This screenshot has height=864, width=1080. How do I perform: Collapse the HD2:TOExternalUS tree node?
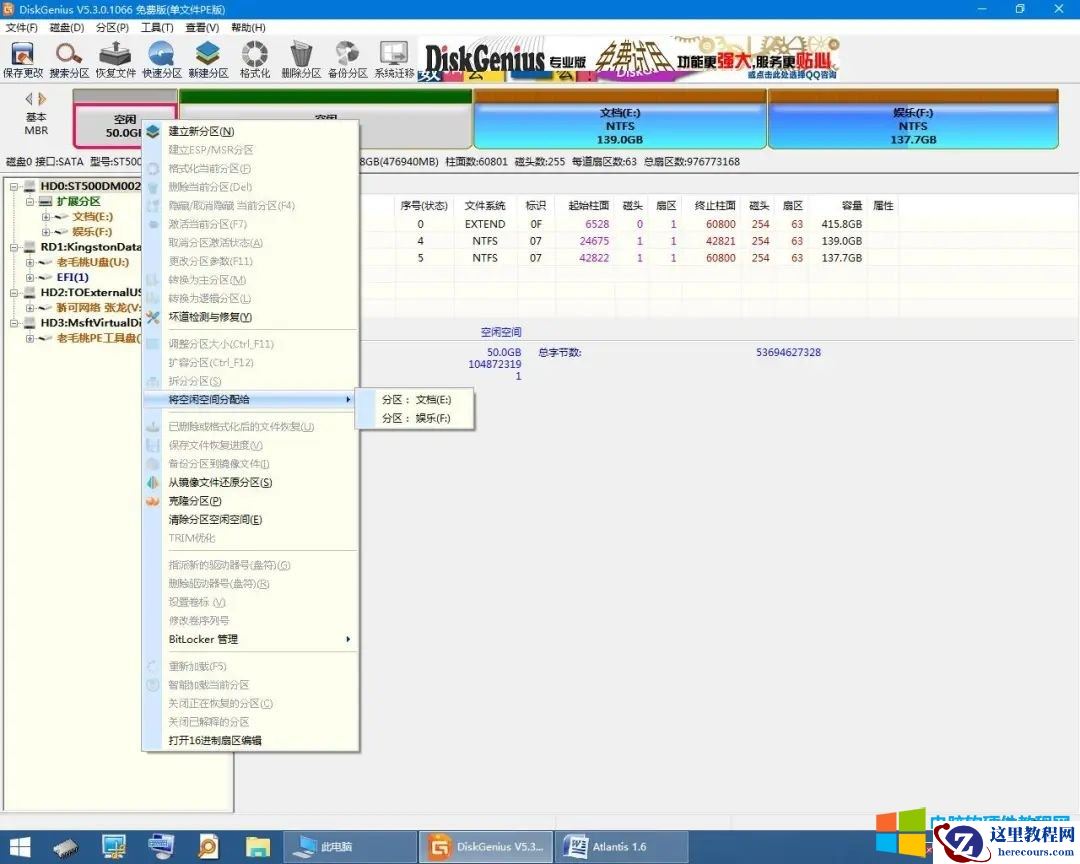tap(14, 292)
